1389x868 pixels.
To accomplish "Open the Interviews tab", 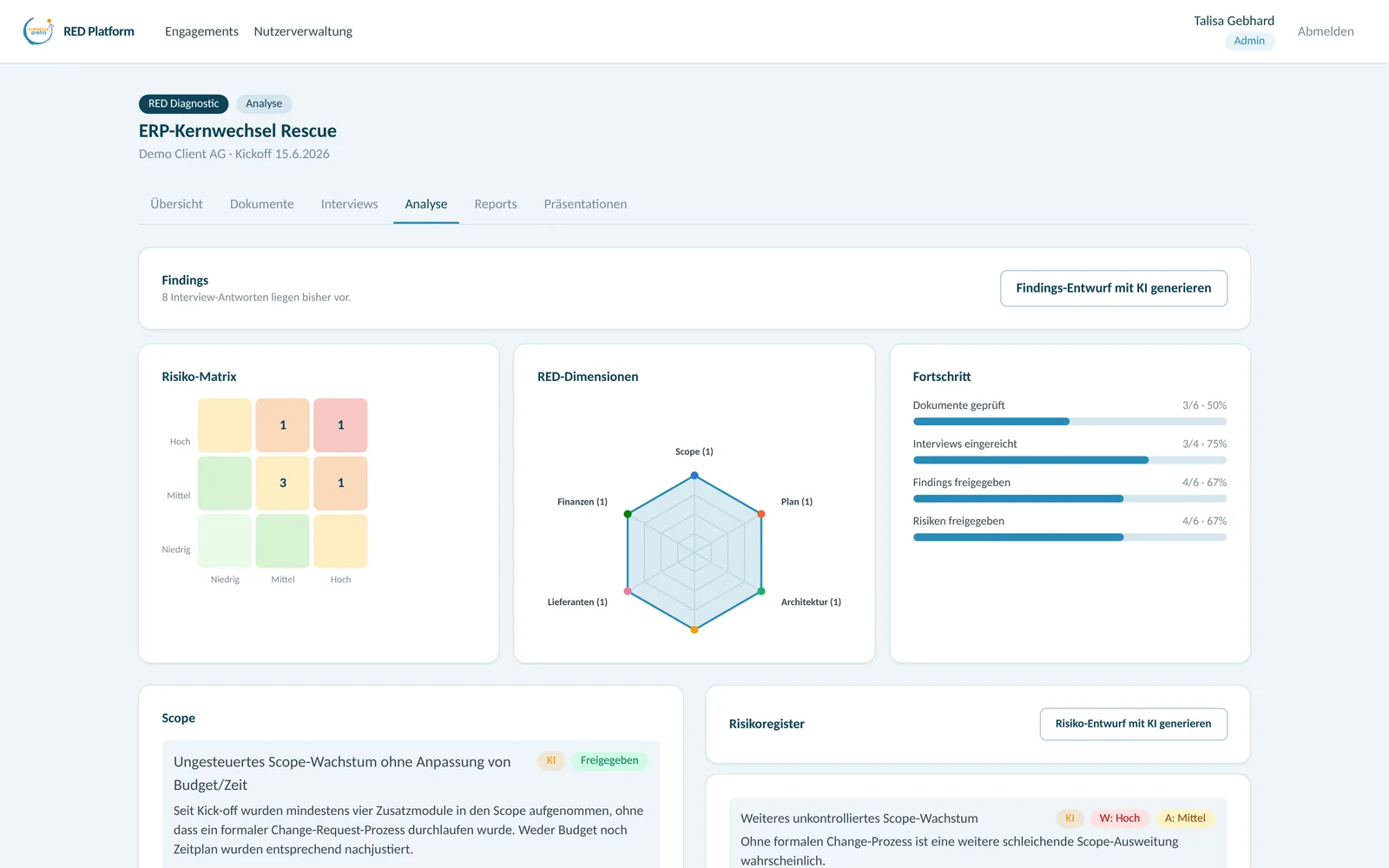I will click(x=349, y=204).
